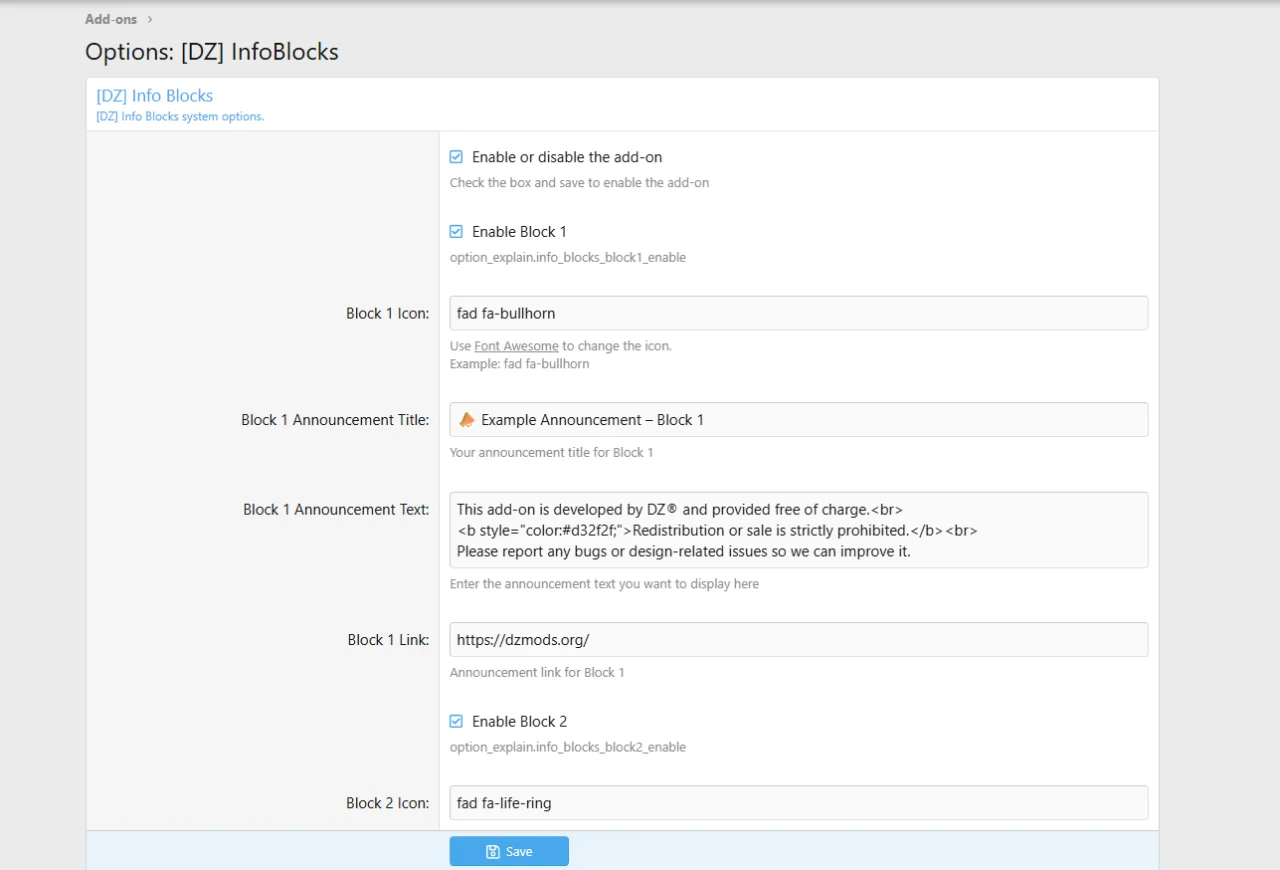
Task: Click the breadcrumb arrow beside Add-ons
Action: click(150, 19)
